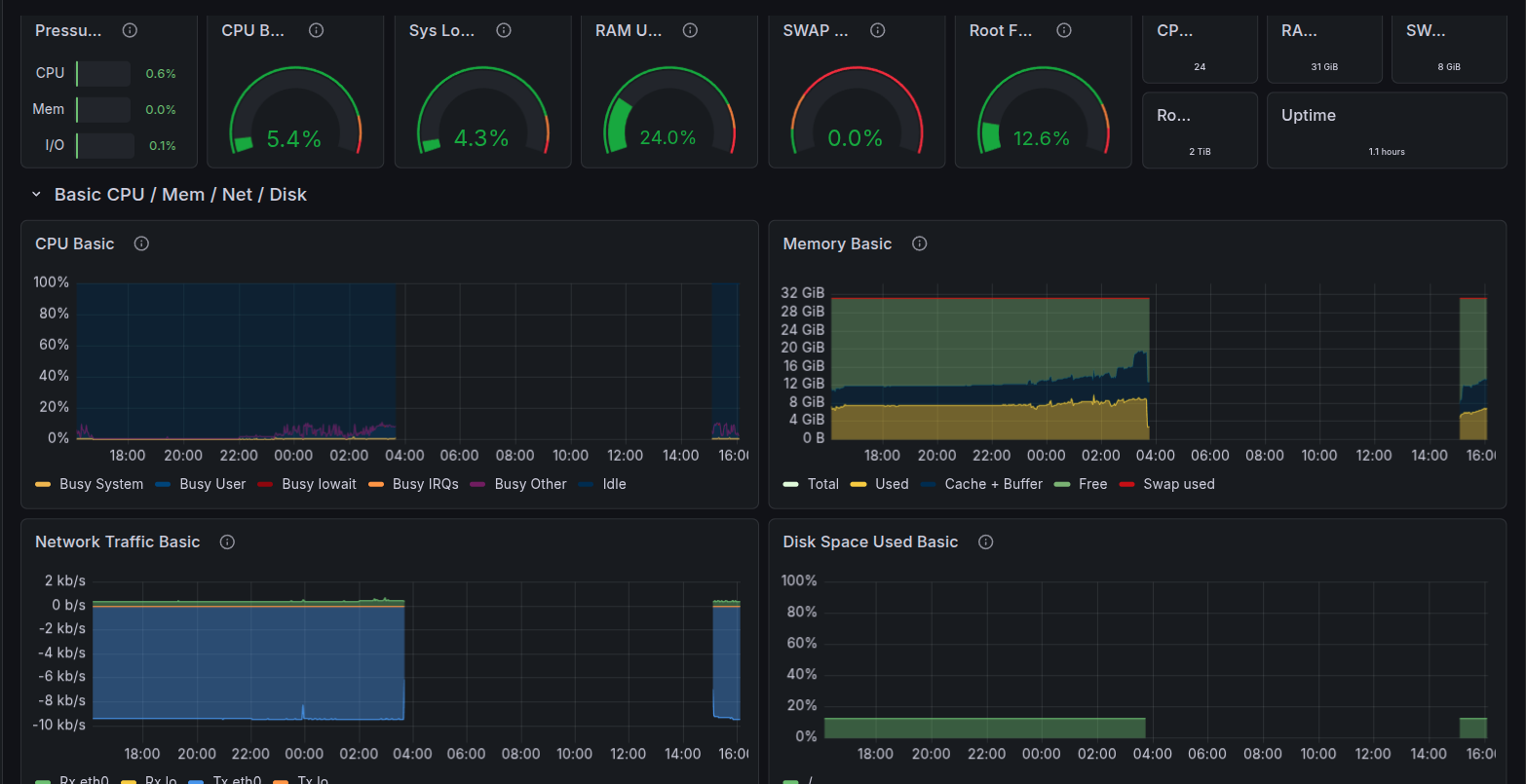The image size is (1526, 784).
Task: Toggle the Cache + Buffer series in Memory legend
Action: point(993,484)
